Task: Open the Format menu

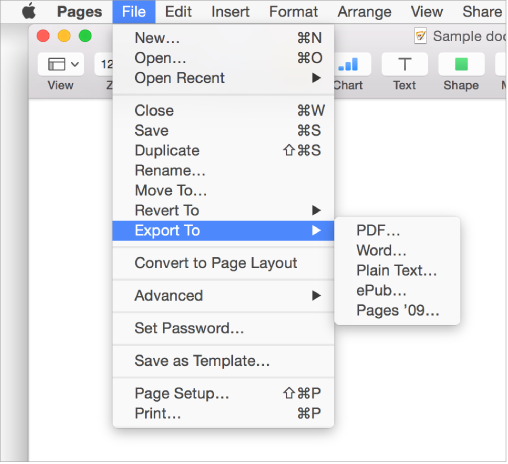Action: pos(293,12)
